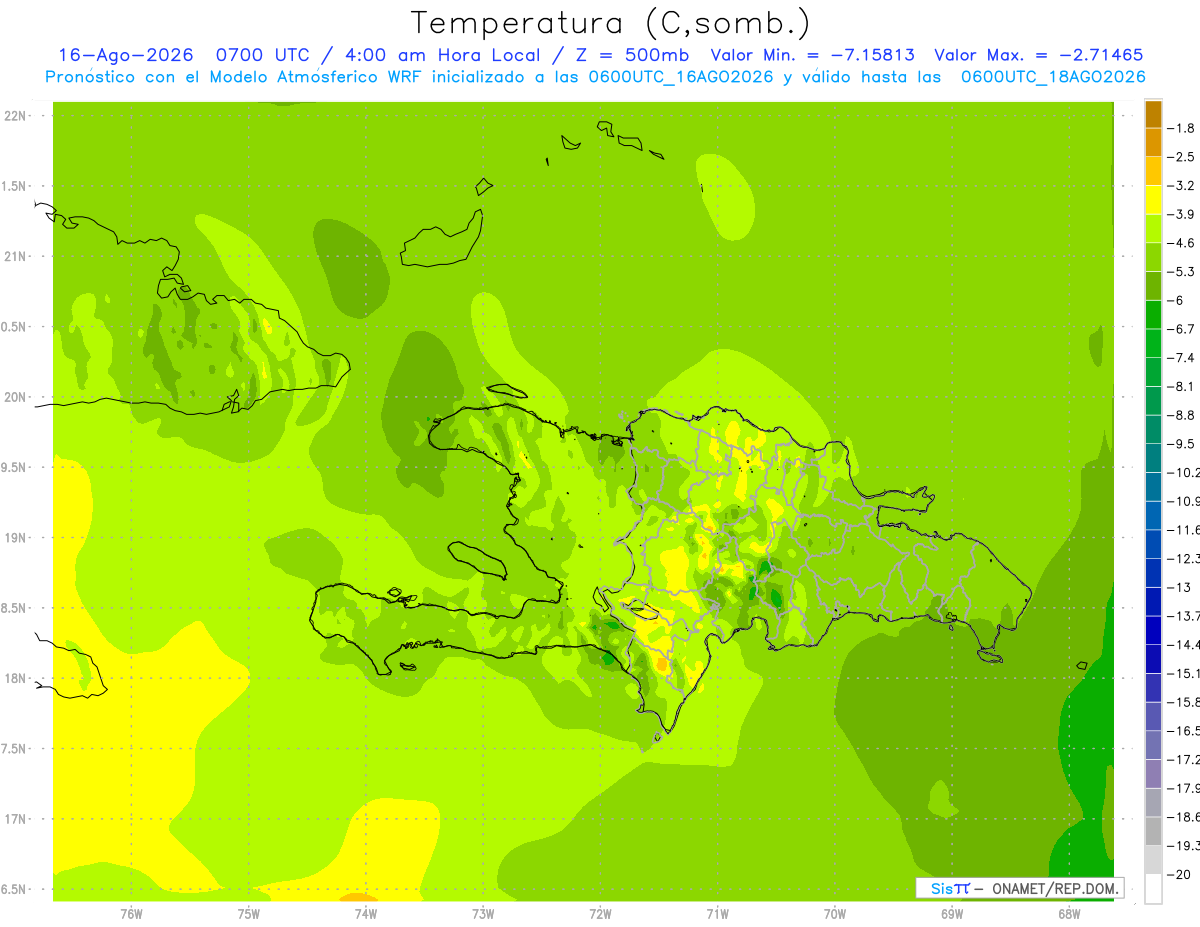Select the '16-Ago-2026' date text

125,55
